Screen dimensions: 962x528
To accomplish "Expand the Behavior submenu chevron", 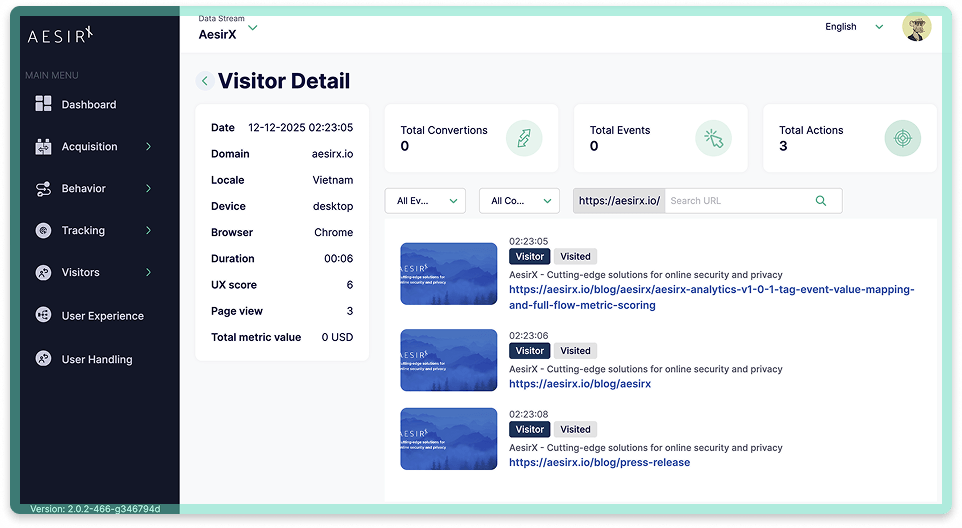I will coord(148,188).
